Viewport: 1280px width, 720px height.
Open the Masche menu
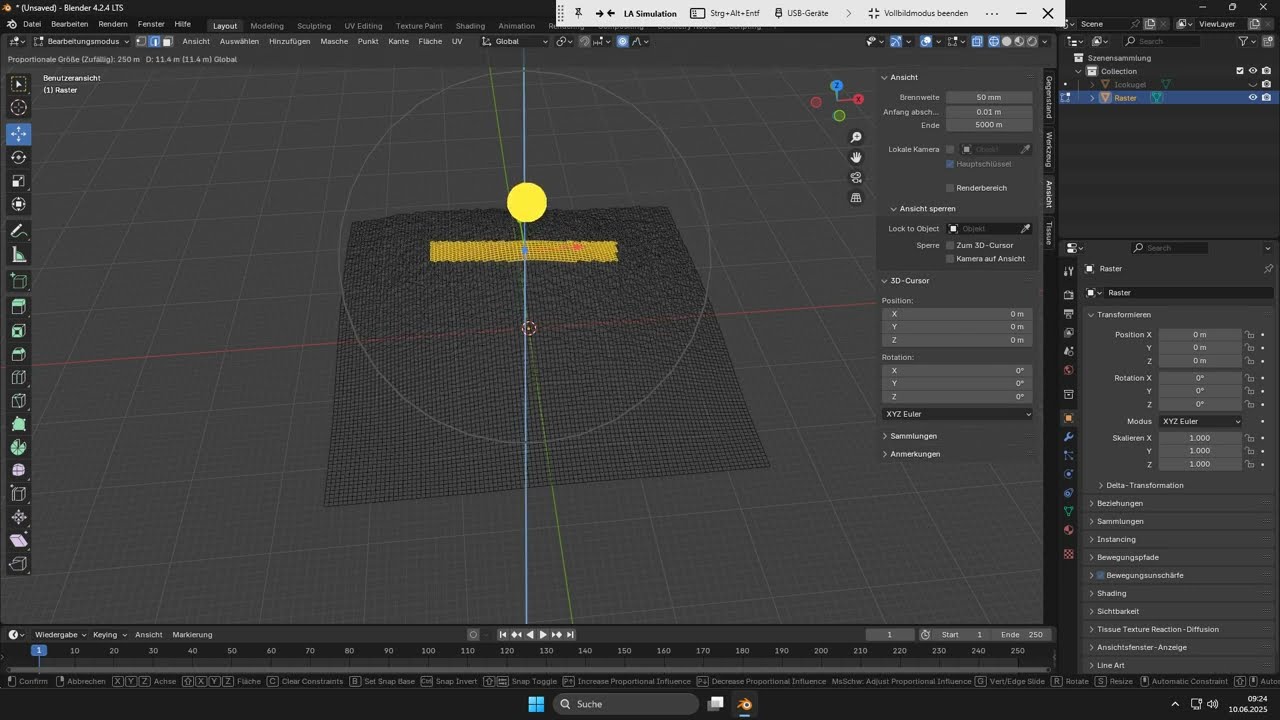[334, 41]
